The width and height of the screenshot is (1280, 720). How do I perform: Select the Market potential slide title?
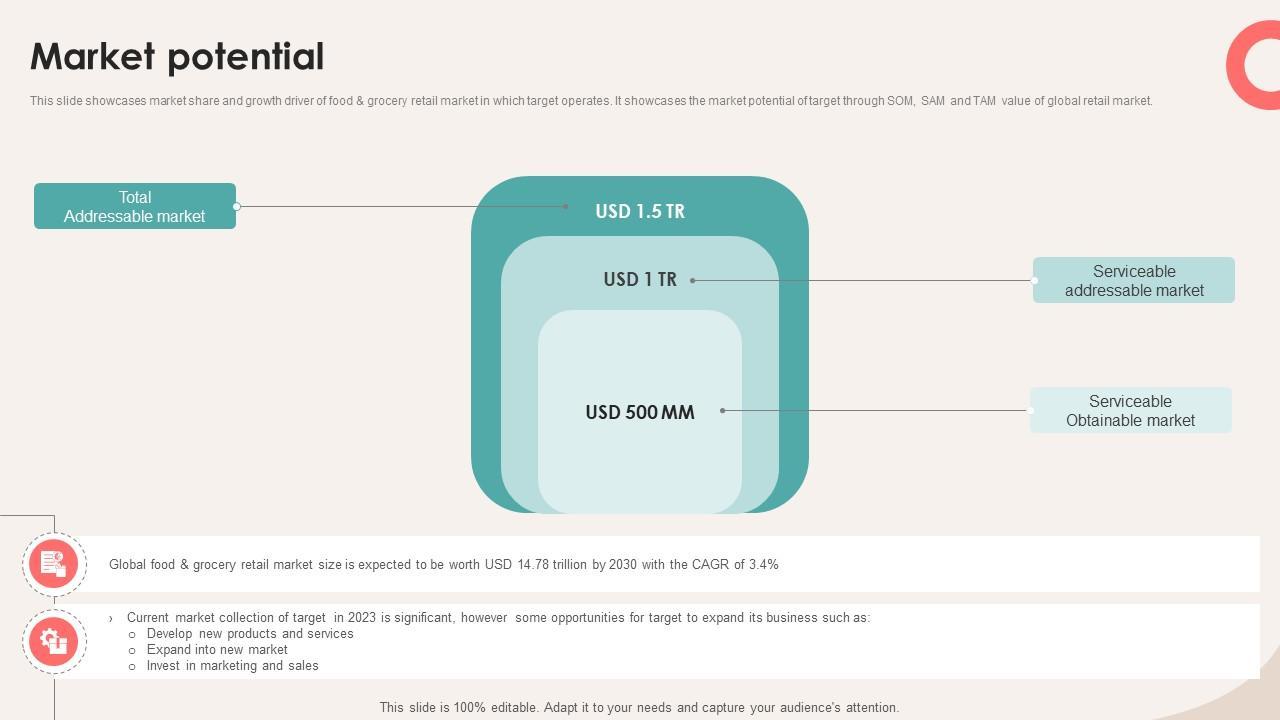(x=177, y=57)
